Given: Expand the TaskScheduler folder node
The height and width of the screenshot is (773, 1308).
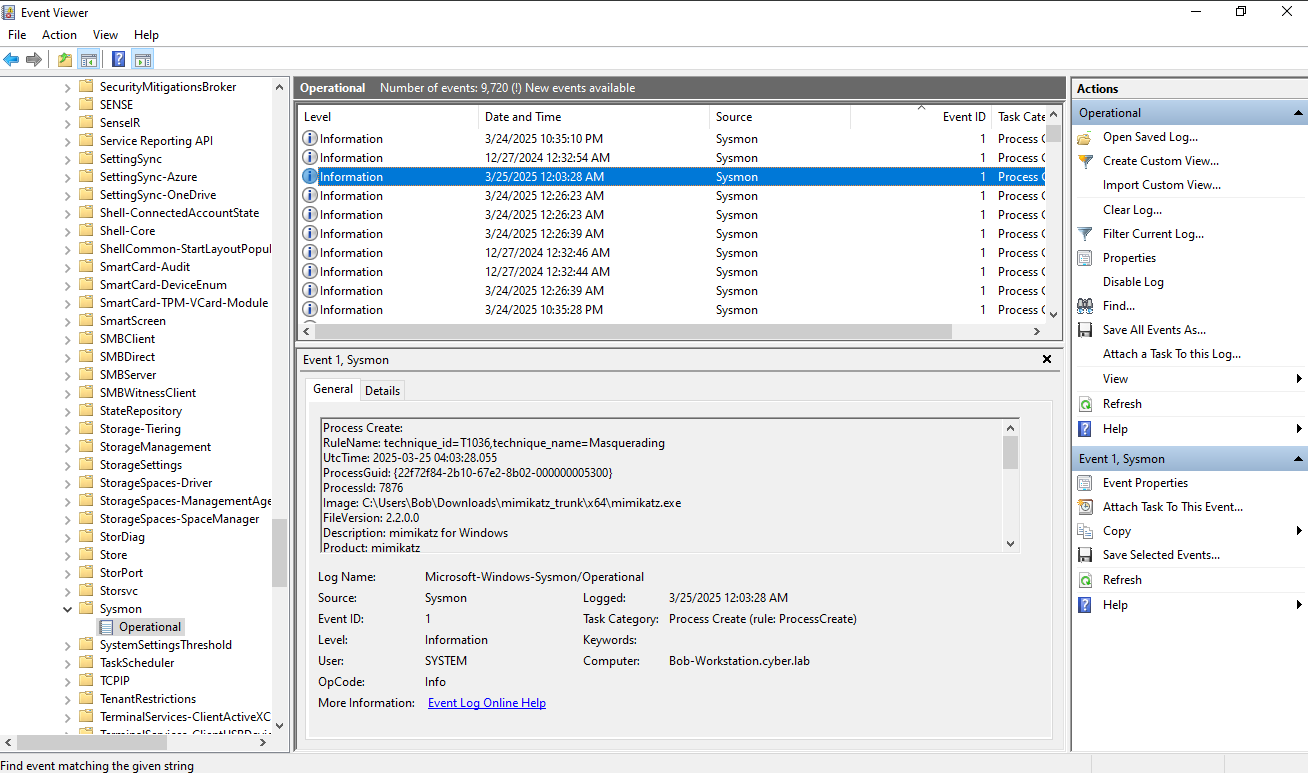Looking at the screenshot, I should 68,663.
